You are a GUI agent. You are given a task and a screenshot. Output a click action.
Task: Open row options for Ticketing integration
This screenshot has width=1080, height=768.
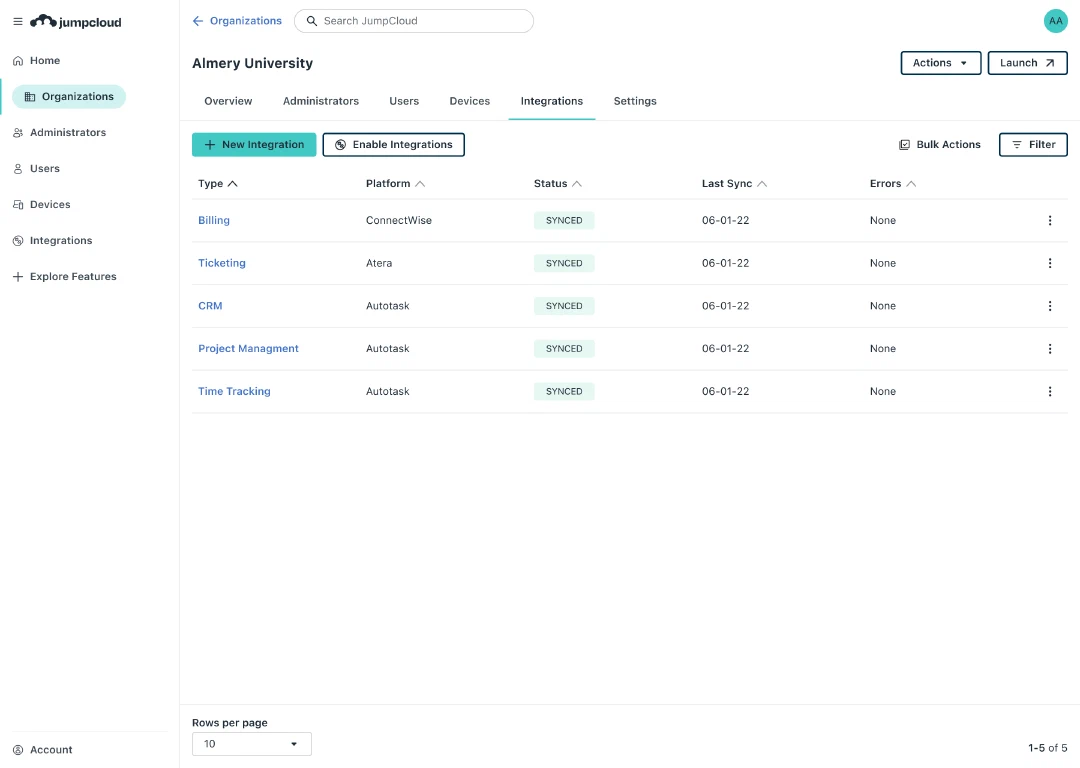click(x=1050, y=263)
